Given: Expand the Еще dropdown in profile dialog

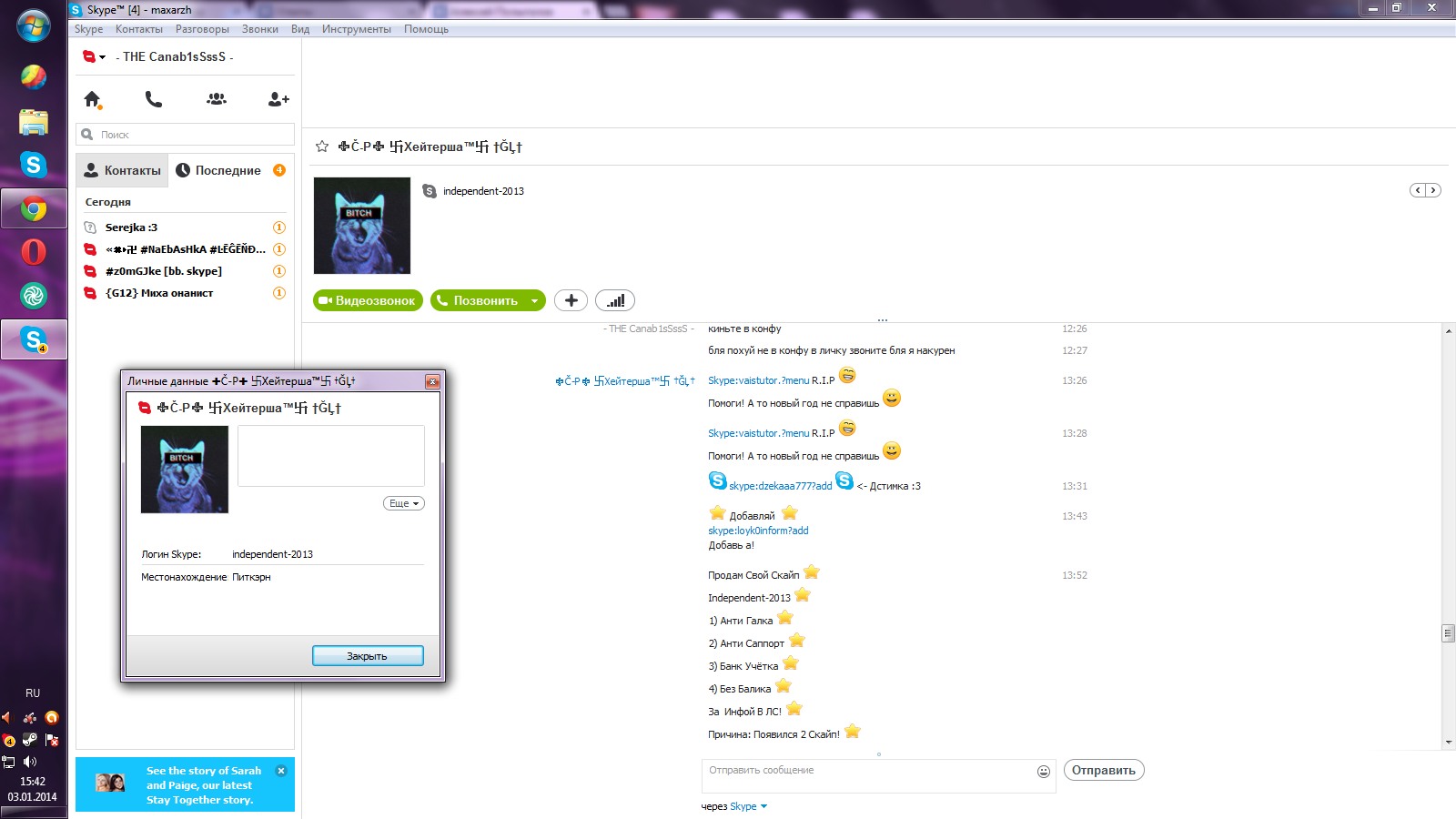Looking at the screenshot, I should coord(404,503).
